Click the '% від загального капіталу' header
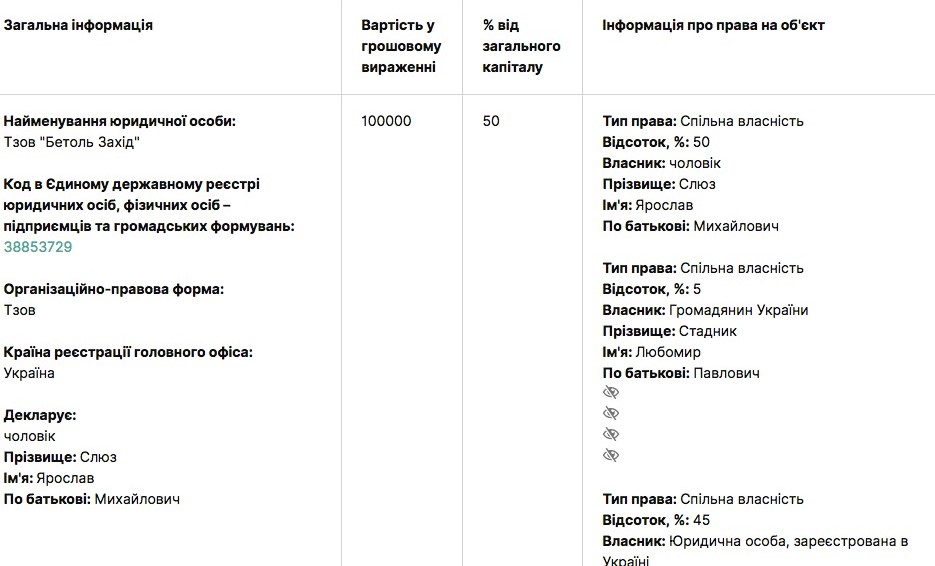 (521, 46)
